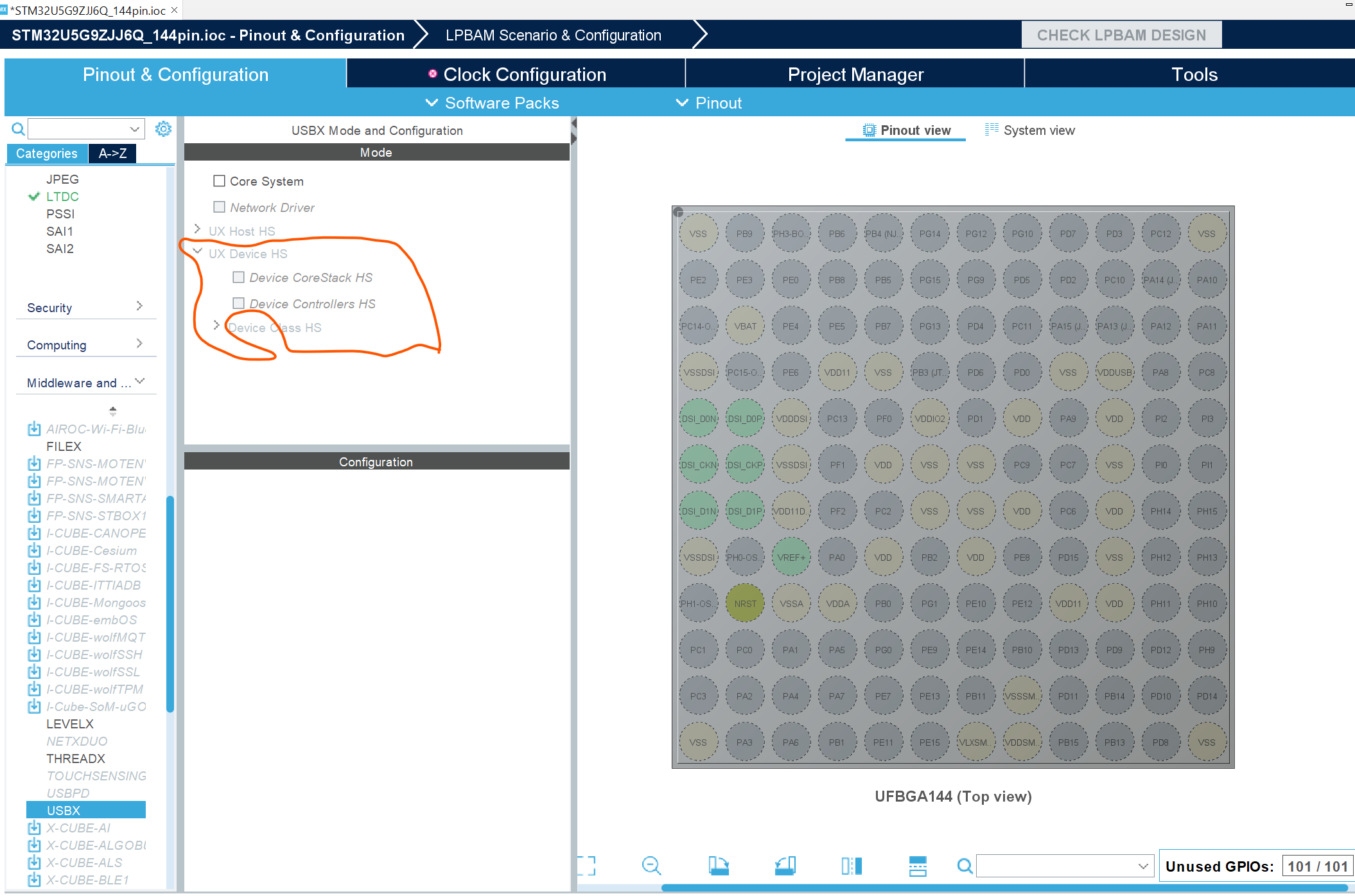Image resolution: width=1355 pixels, height=896 pixels.
Task: Expand the UX Host HS node
Action: (197, 230)
